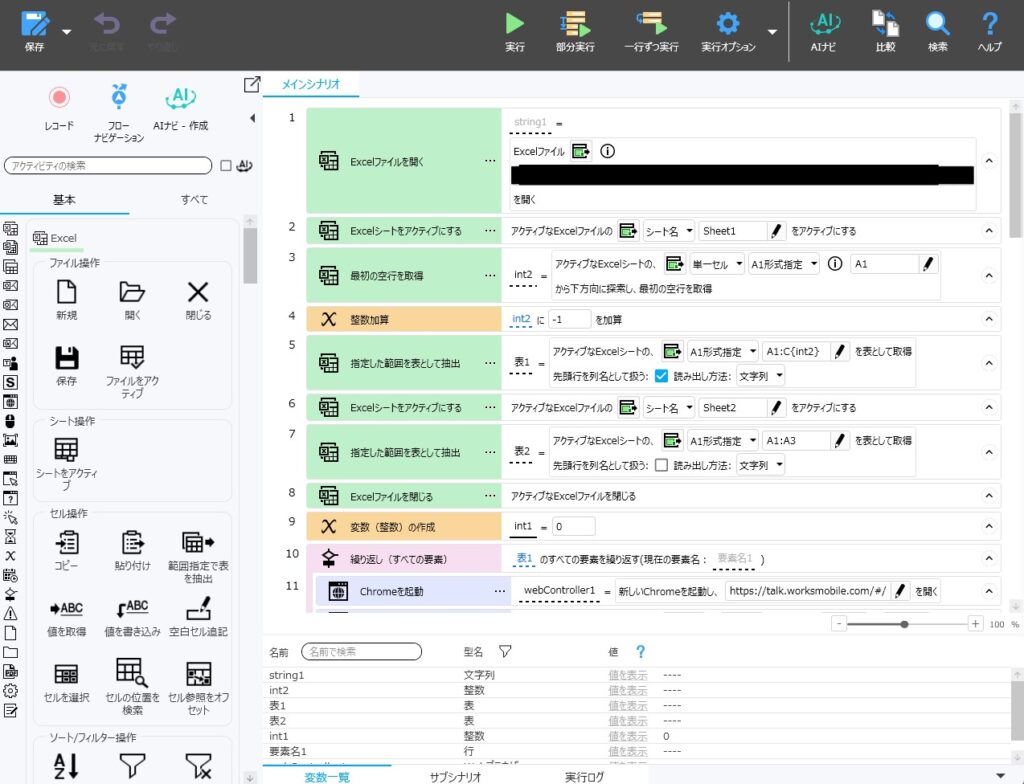Select the Excel 保存 activity

point(67,365)
